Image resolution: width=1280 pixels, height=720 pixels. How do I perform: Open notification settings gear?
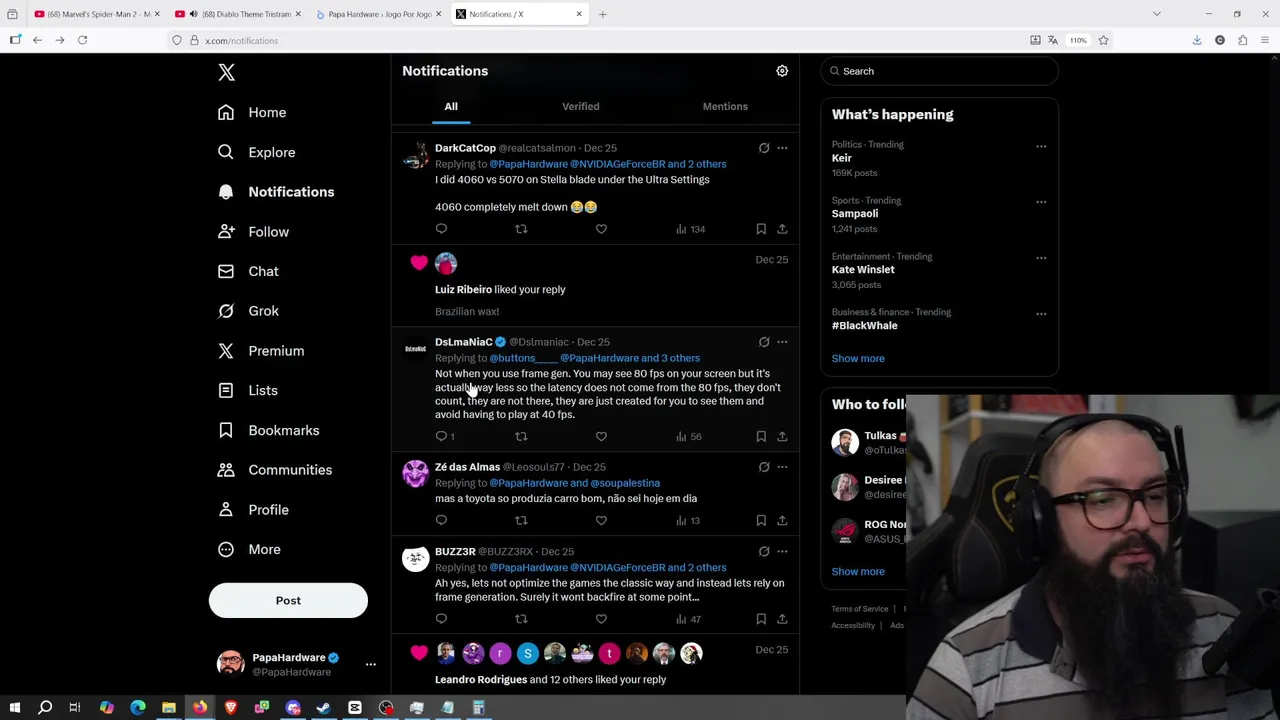[782, 71]
